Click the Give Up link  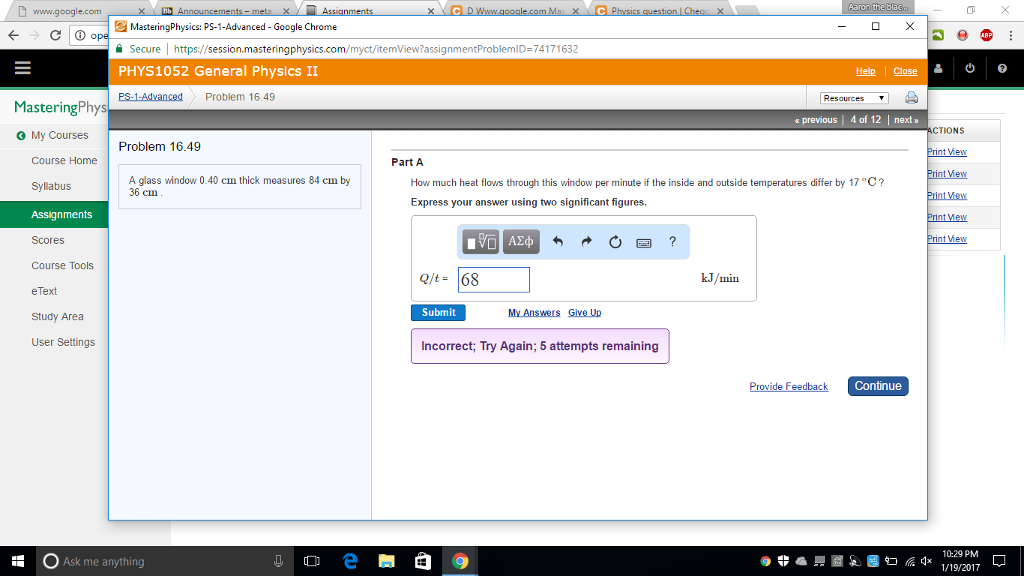[x=584, y=312]
